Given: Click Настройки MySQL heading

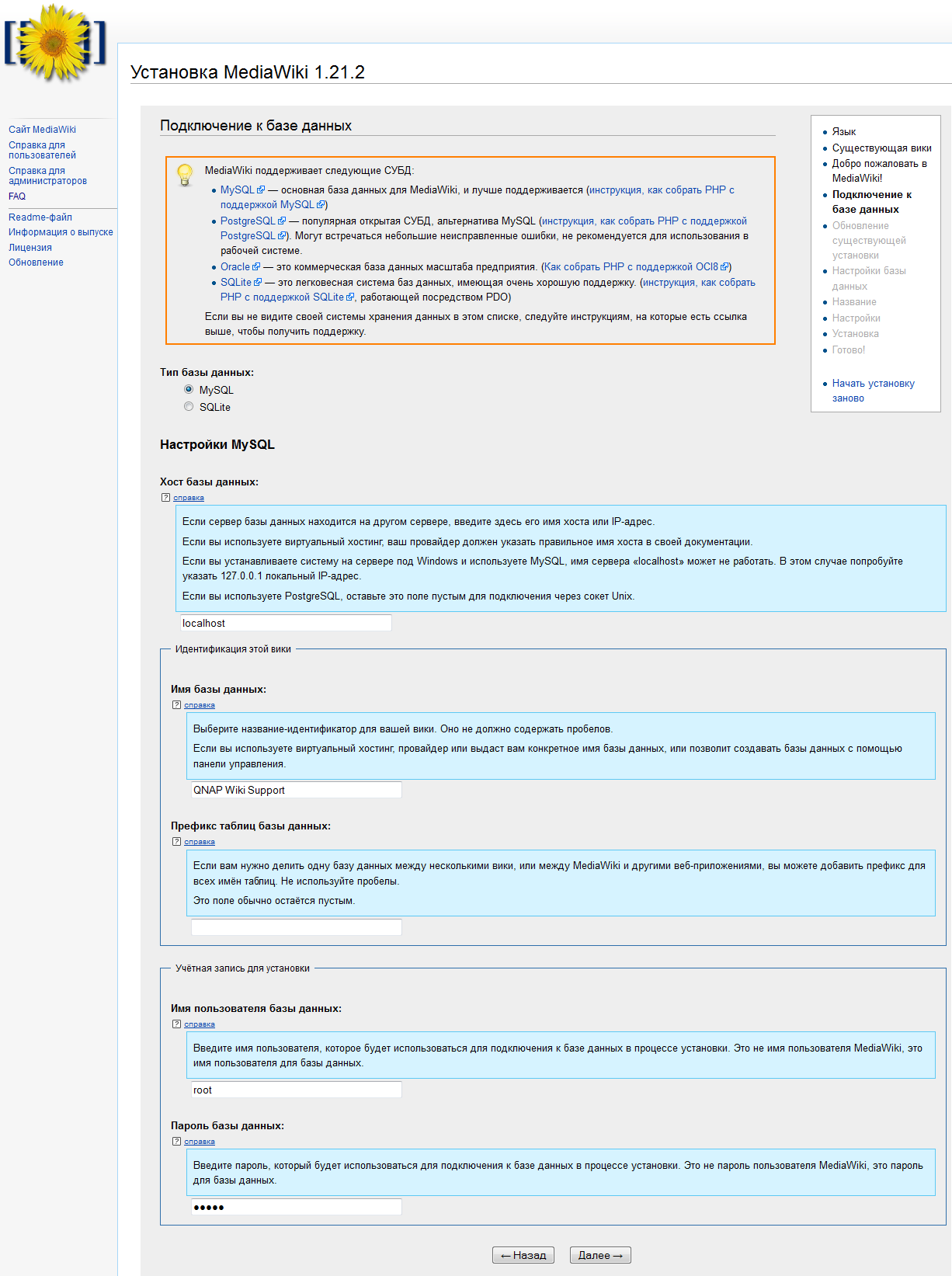Looking at the screenshot, I should pos(217,444).
